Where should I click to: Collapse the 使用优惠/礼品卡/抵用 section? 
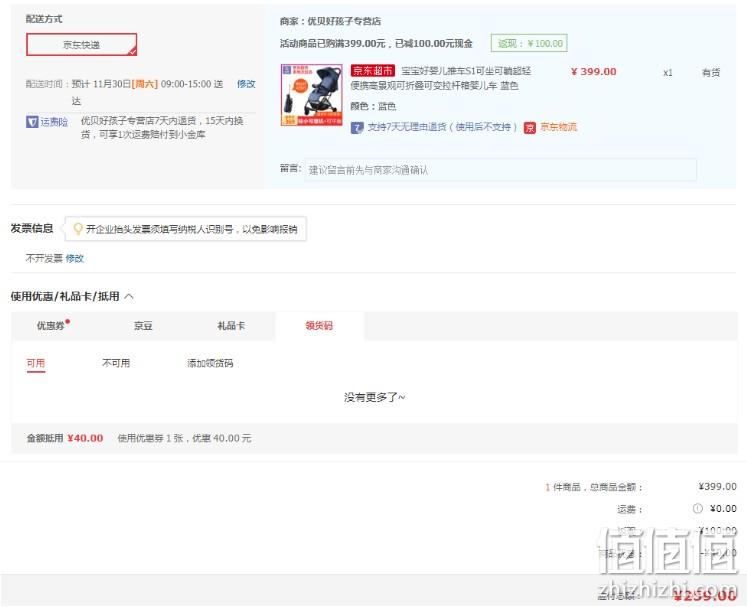pos(129,296)
